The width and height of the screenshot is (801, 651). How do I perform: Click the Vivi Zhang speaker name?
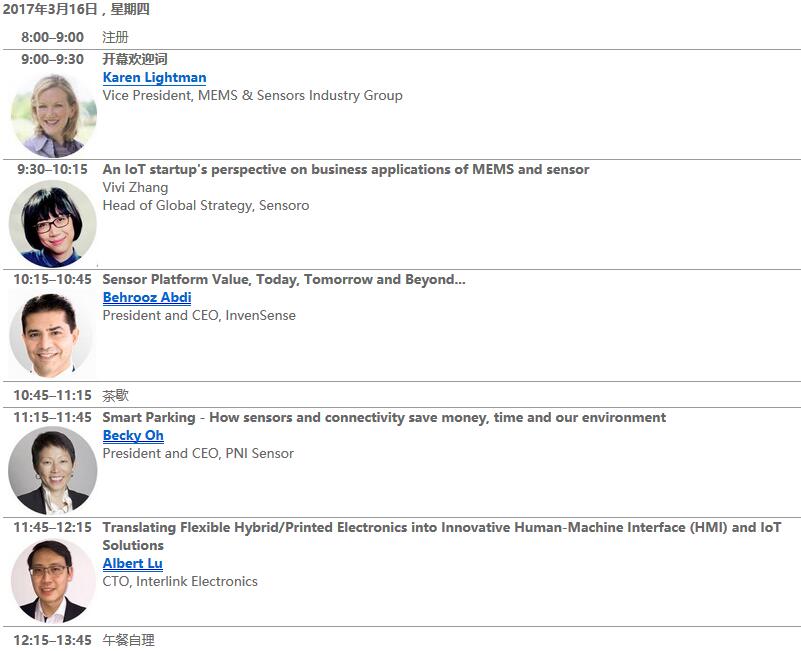pos(135,188)
